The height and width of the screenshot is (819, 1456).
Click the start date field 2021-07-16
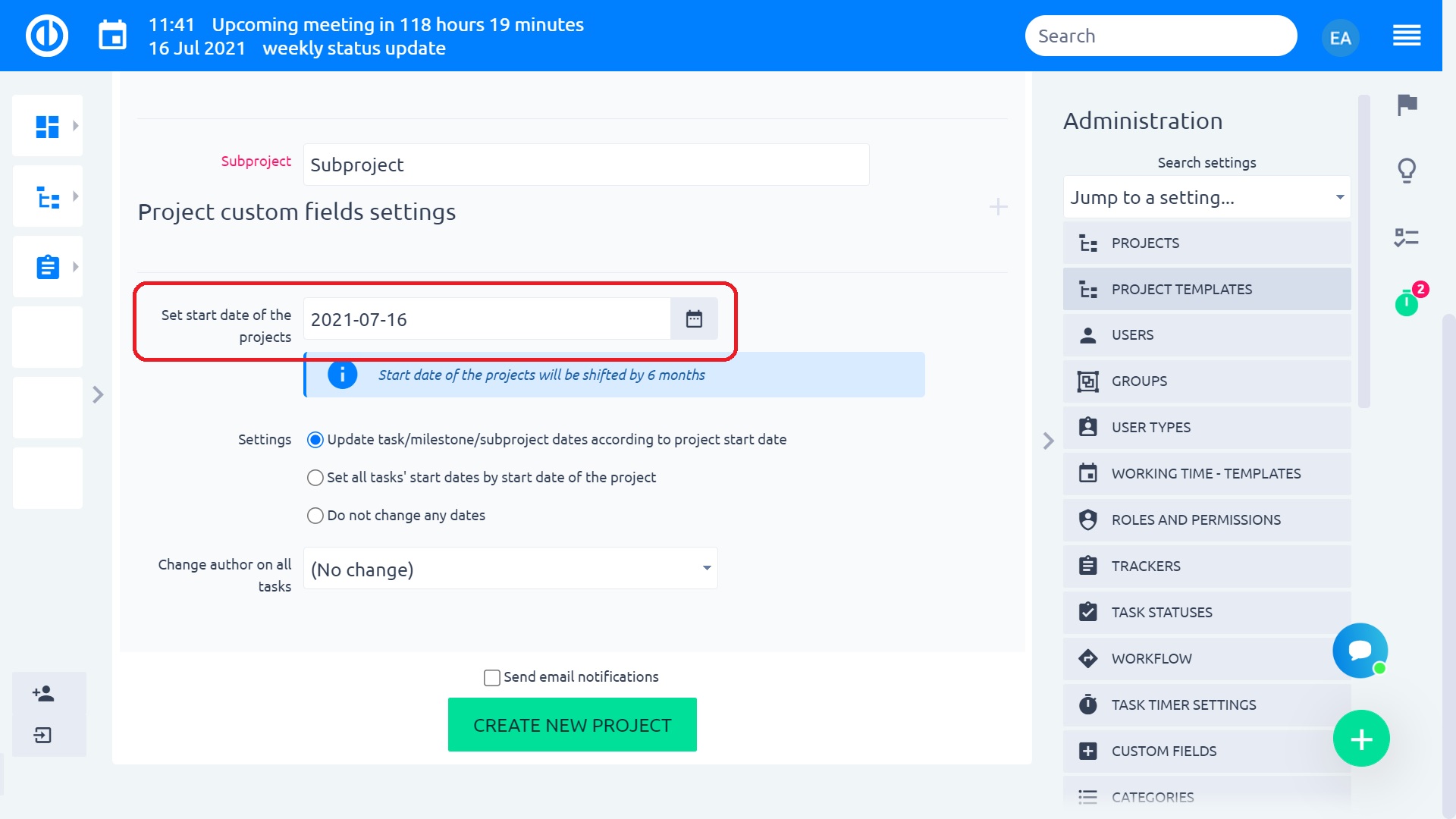point(487,318)
